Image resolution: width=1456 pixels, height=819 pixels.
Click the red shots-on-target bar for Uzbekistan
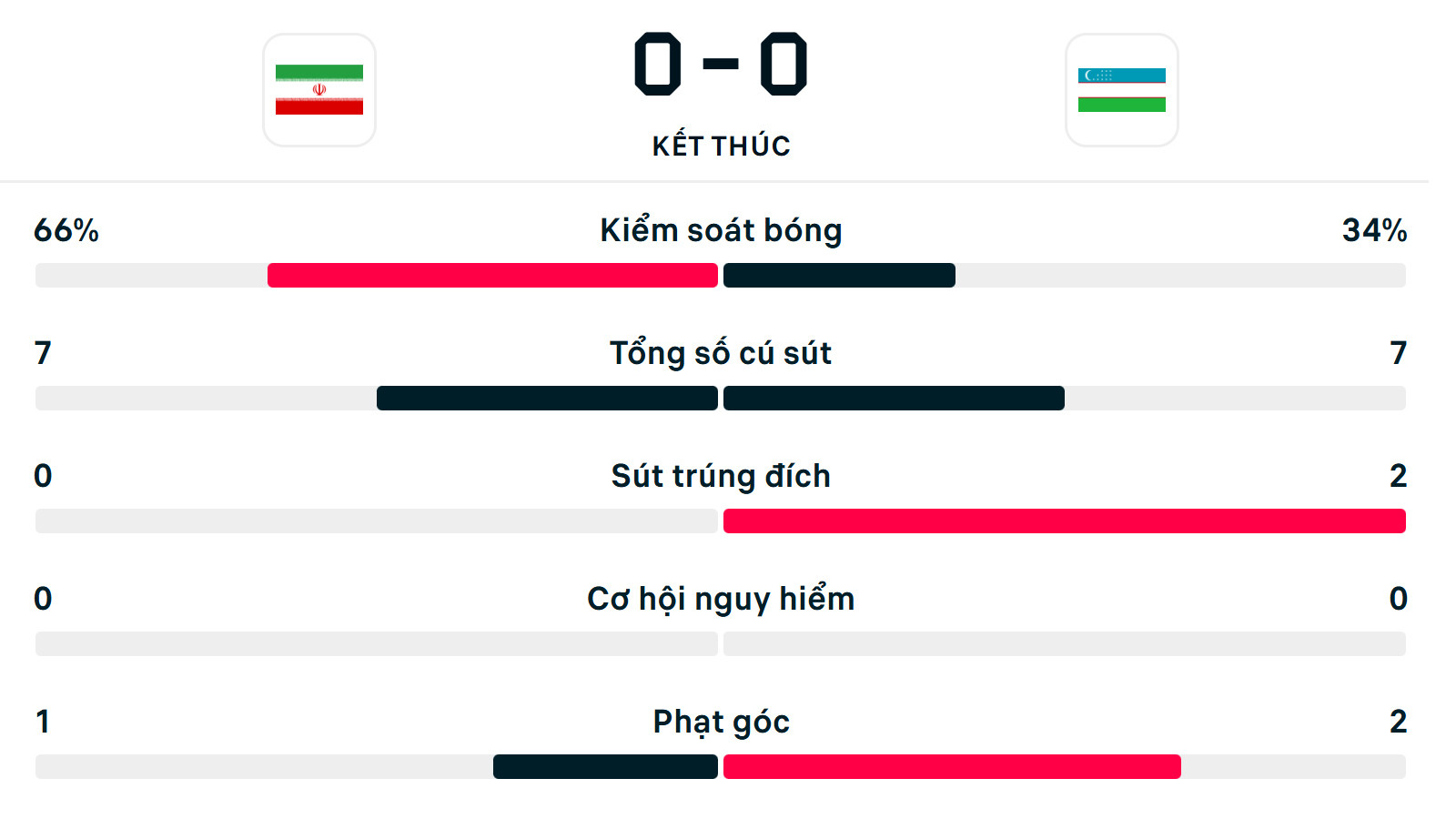click(1064, 521)
